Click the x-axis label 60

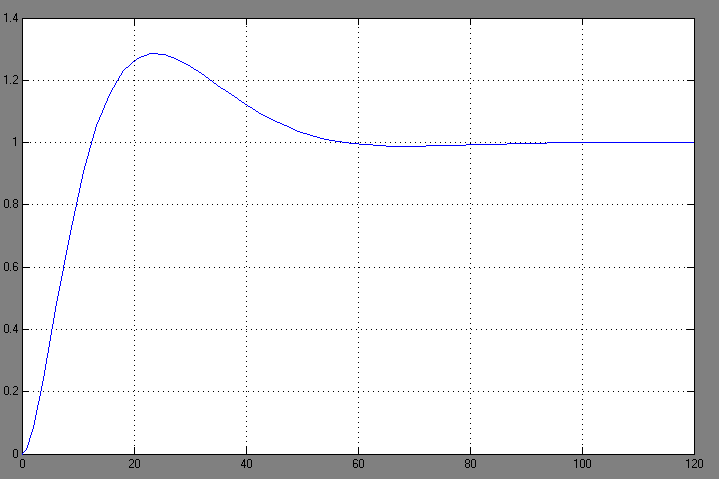[358, 464]
